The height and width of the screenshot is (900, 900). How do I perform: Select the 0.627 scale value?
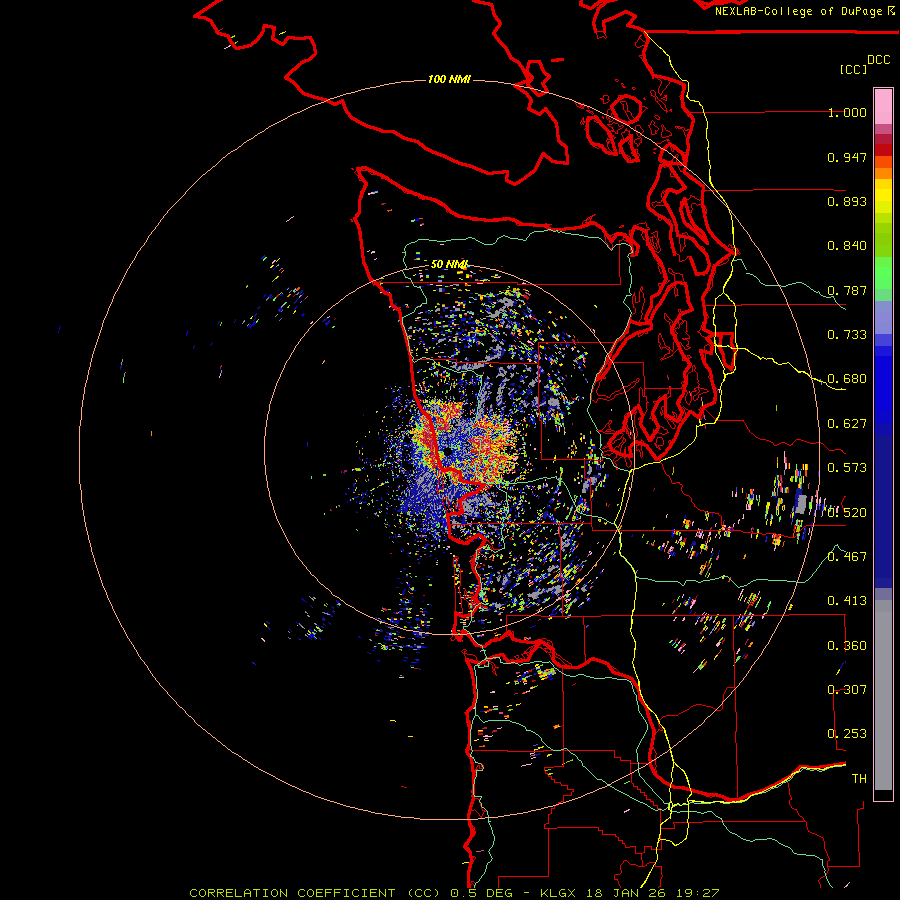pos(847,424)
